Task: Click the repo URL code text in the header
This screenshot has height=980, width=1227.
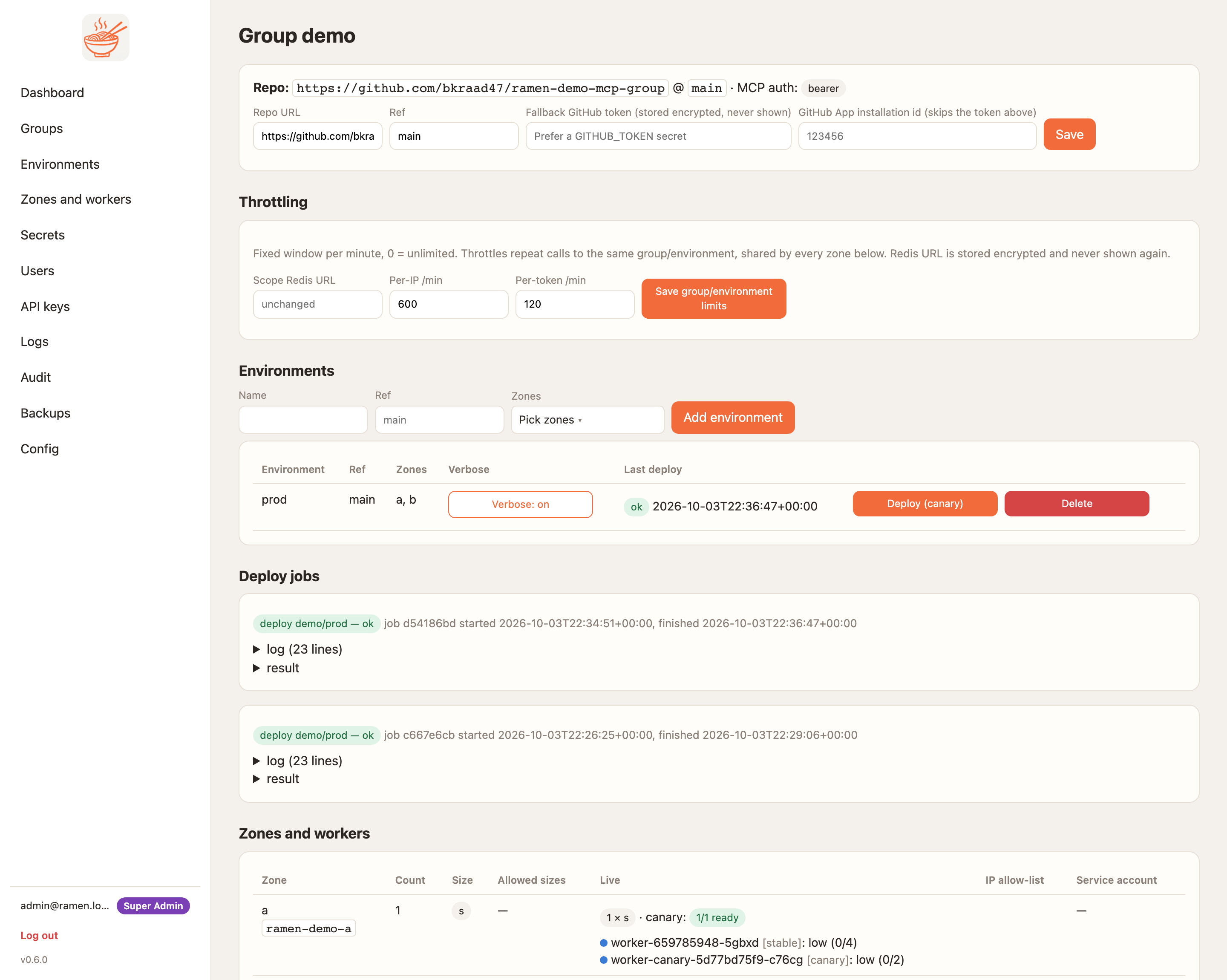Action: [x=480, y=88]
